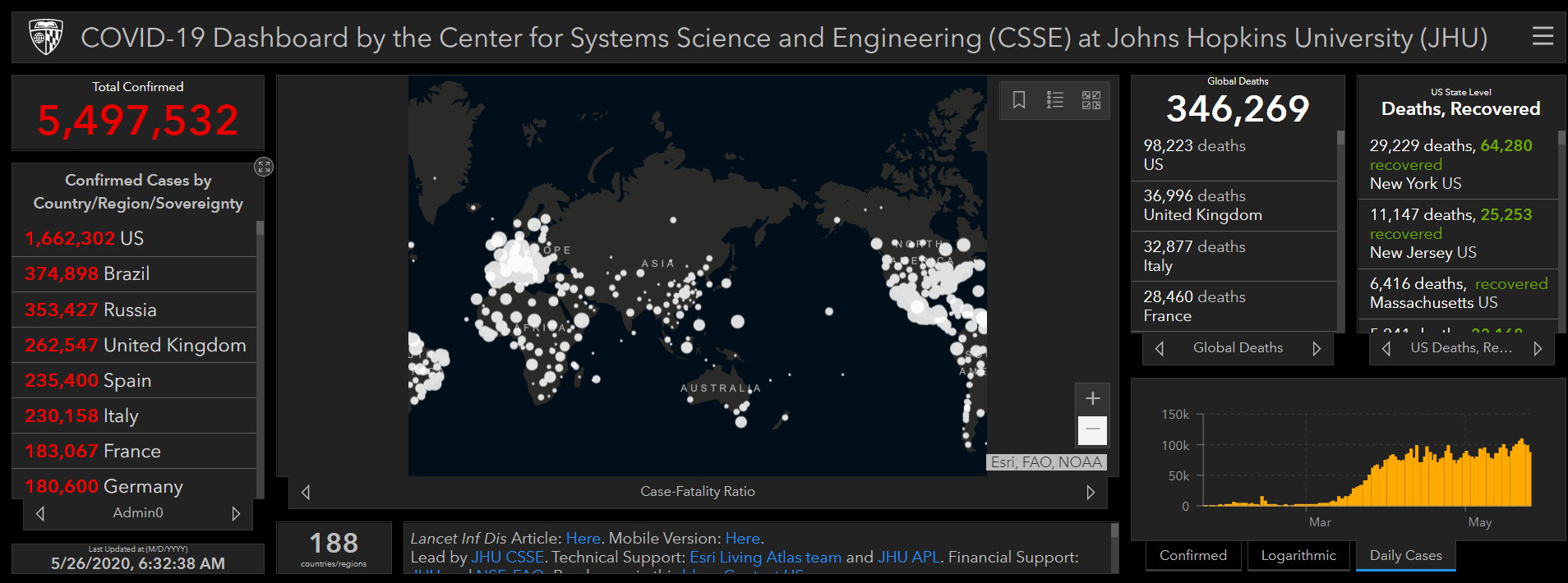1568x583 pixels.
Task: Go to next US Deaths panel
Action: pyautogui.click(x=1538, y=348)
